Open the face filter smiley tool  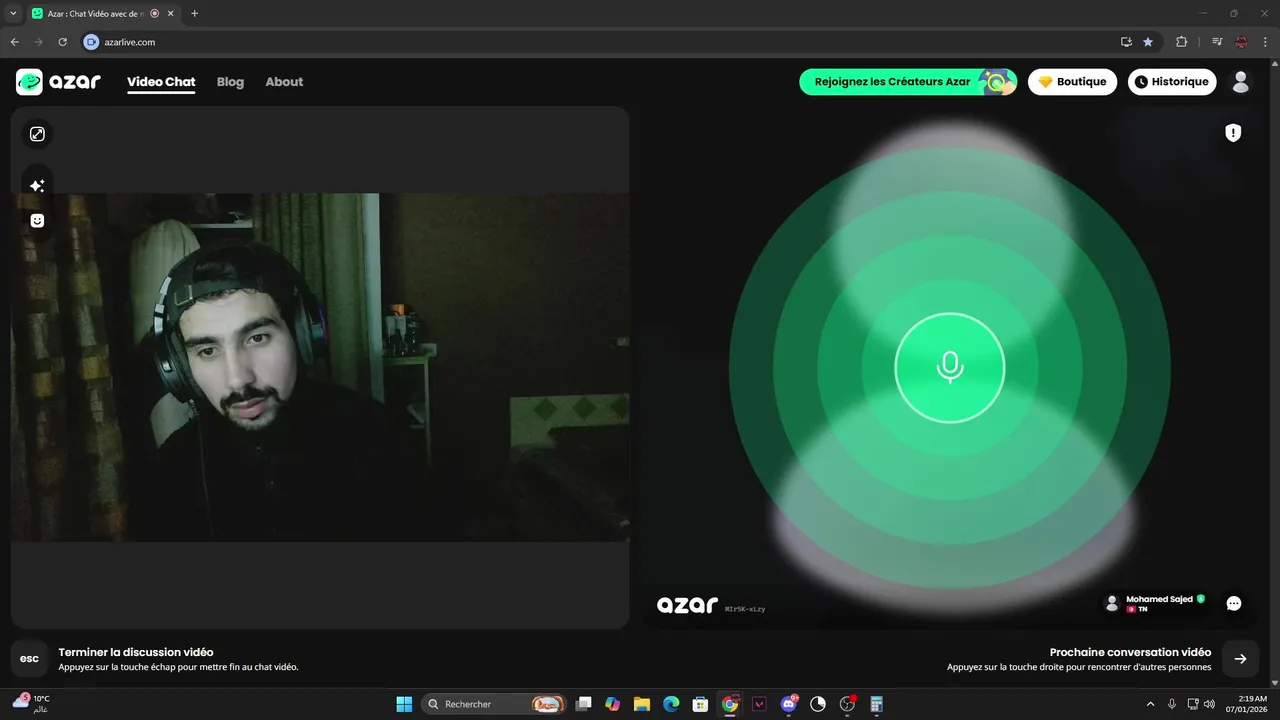tap(37, 221)
